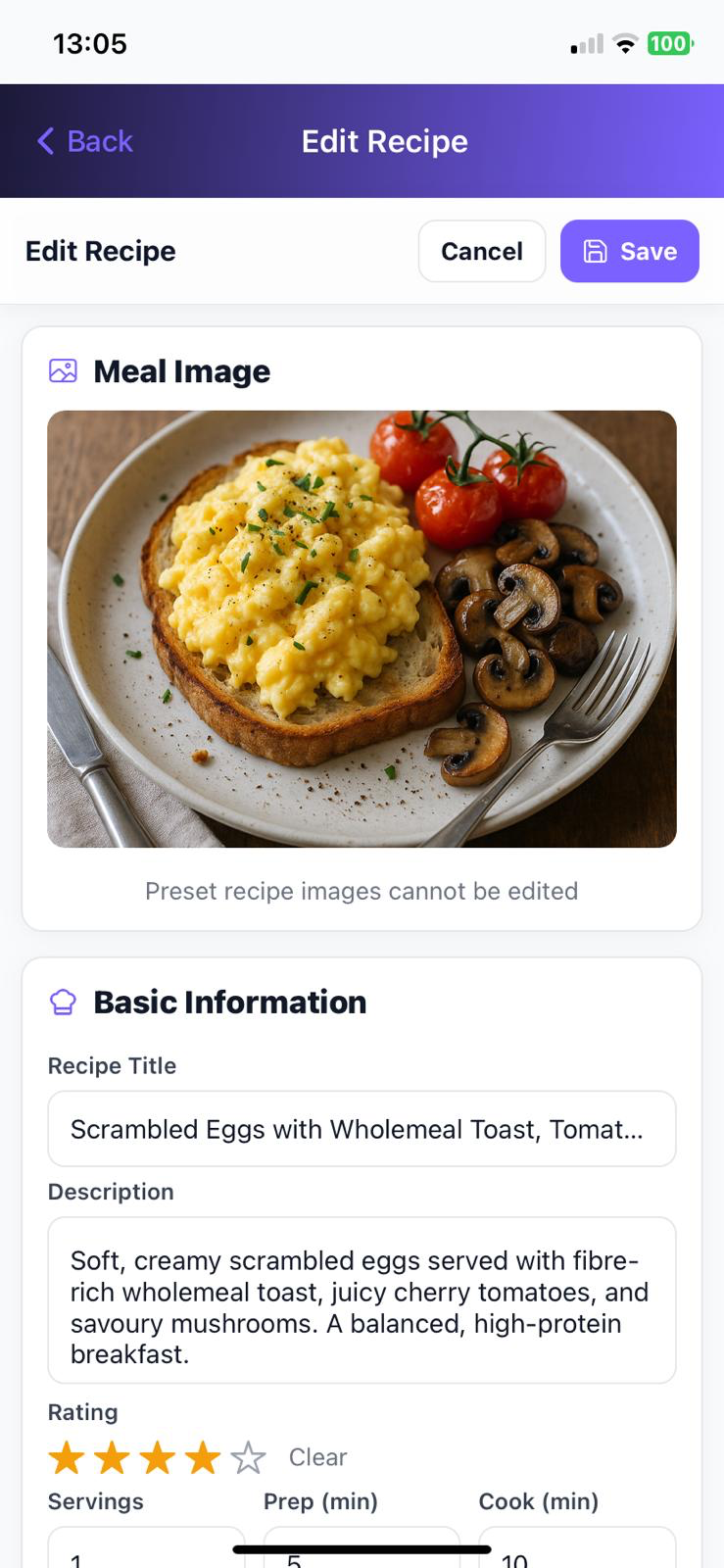The image size is (724, 1568).
Task: Tap the back chevron in the navigation bar
Action: tap(44, 141)
